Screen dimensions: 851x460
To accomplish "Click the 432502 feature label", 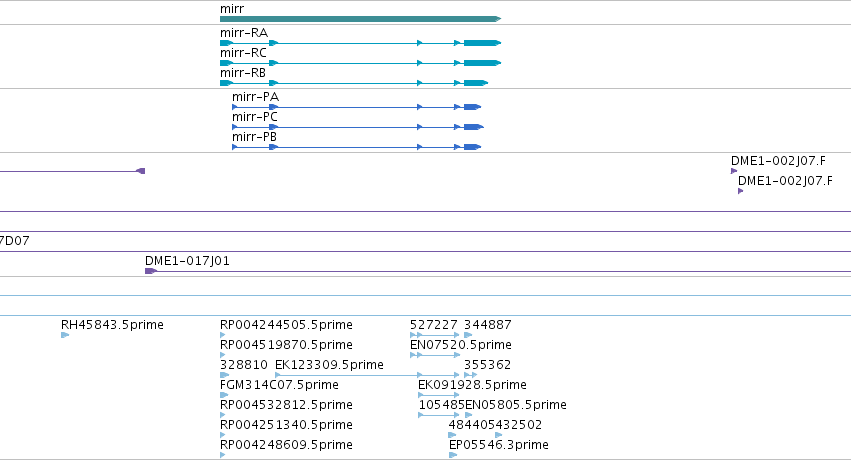I will click(519, 425).
